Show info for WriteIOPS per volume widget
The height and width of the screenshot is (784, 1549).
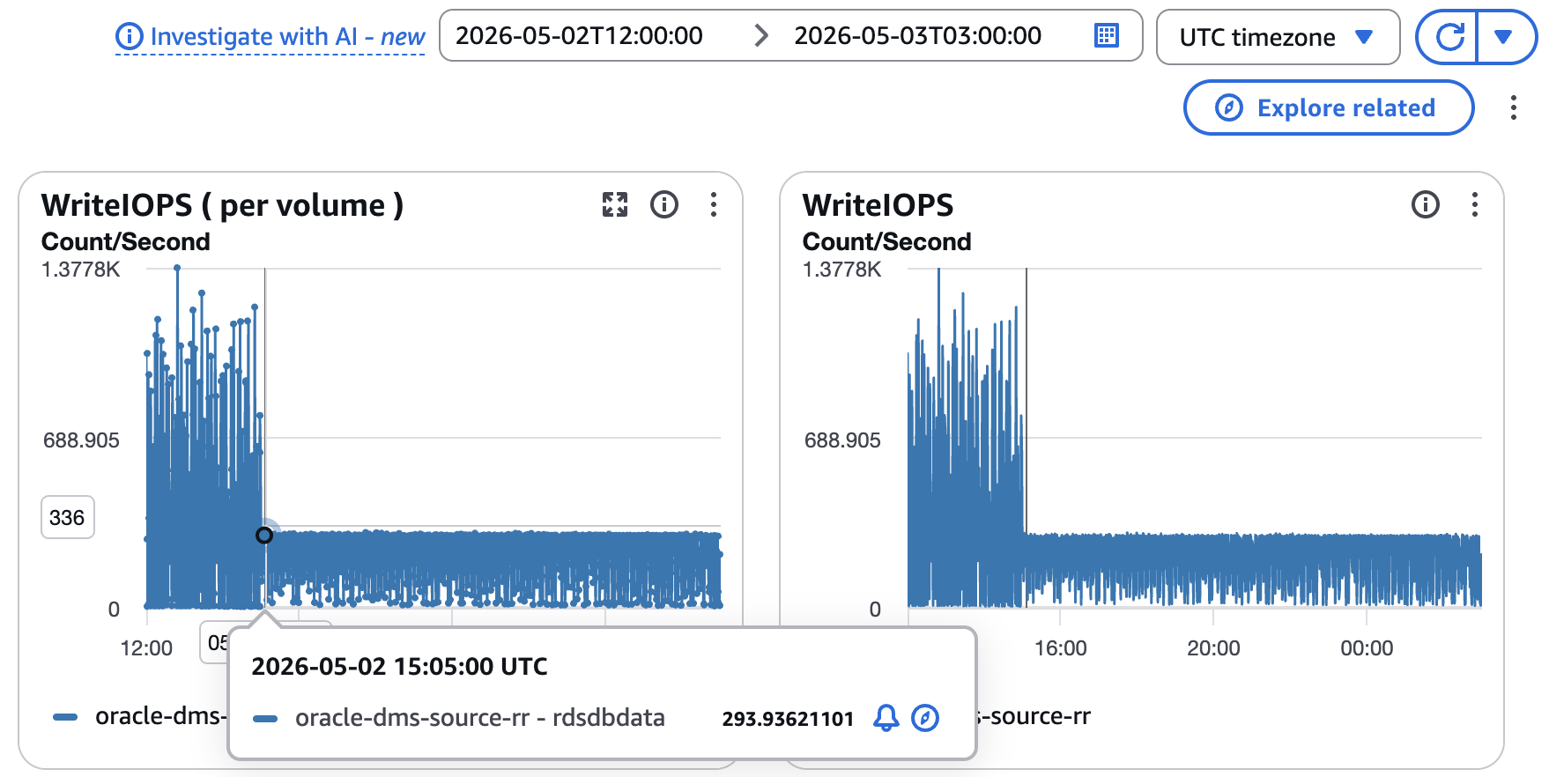click(664, 204)
